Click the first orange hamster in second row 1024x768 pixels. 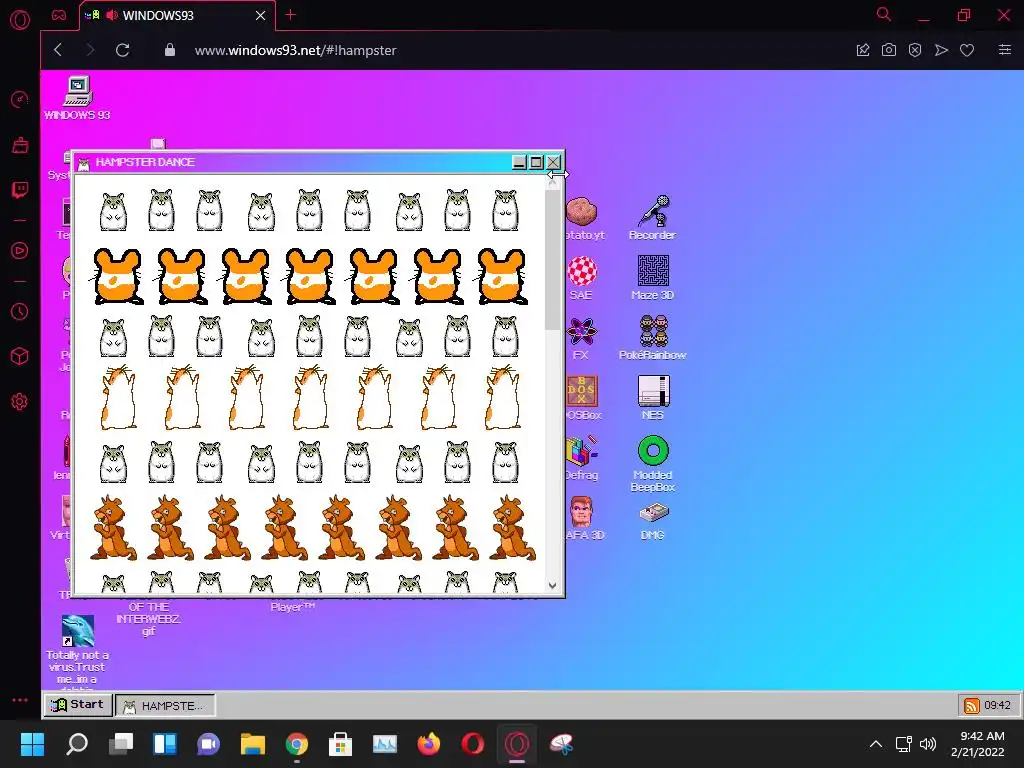(x=117, y=276)
